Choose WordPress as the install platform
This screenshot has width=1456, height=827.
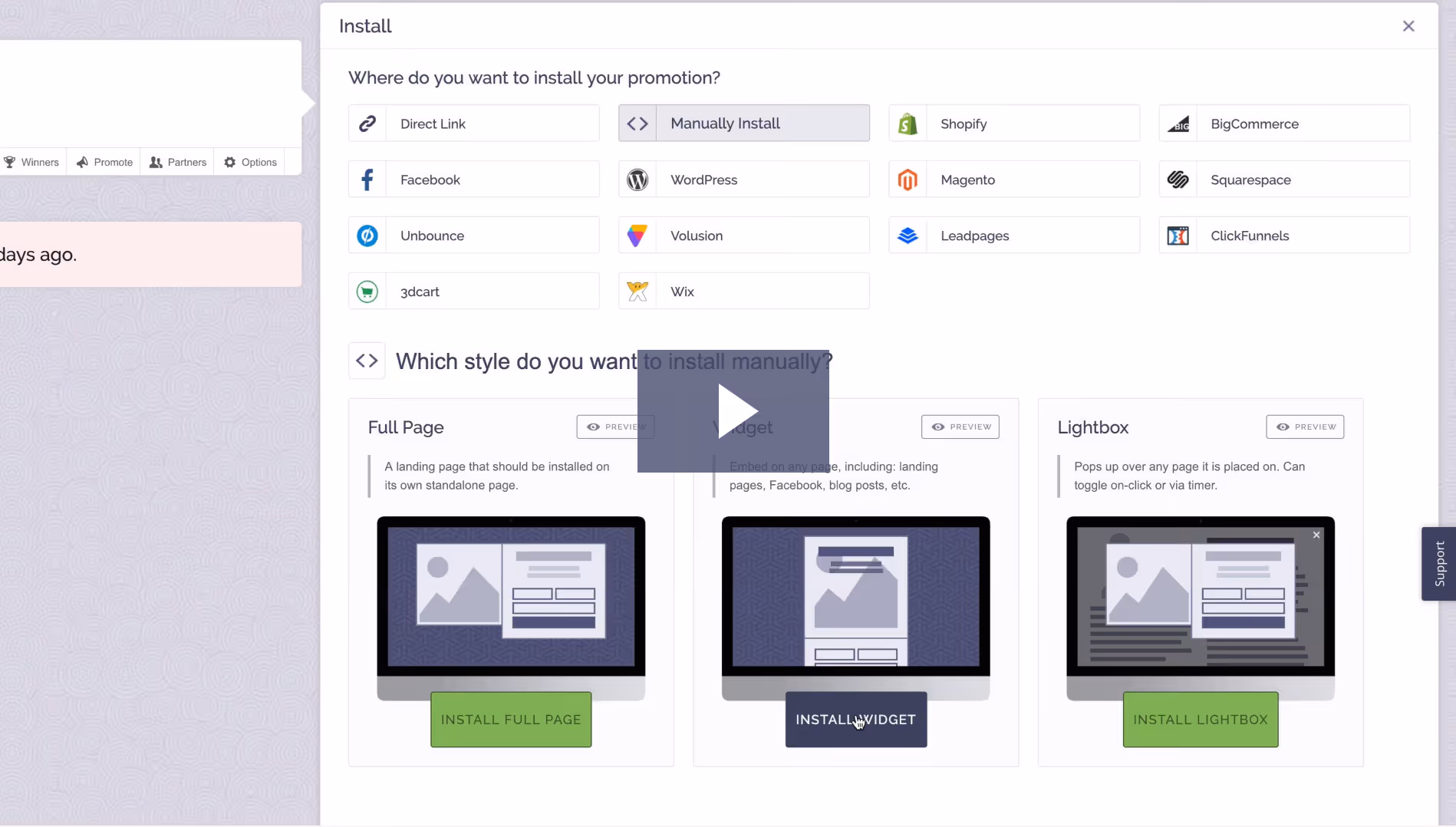click(x=743, y=179)
